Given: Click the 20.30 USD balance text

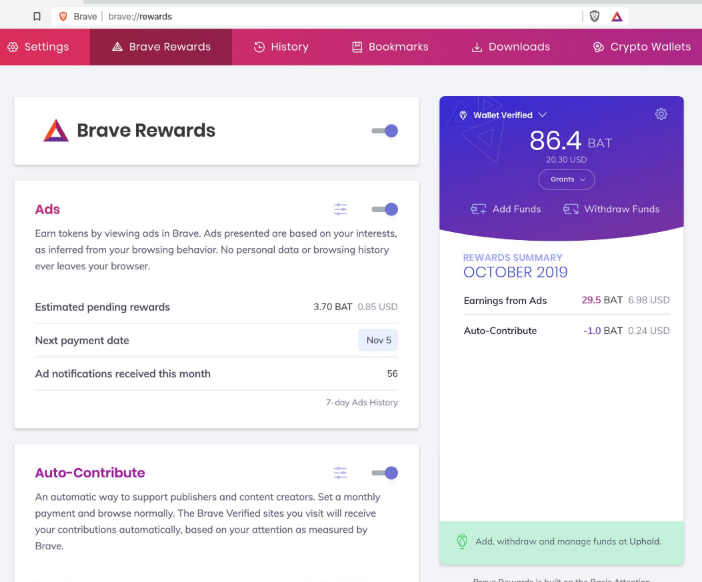Looking at the screenshot, I should click(x=566, y=160).
